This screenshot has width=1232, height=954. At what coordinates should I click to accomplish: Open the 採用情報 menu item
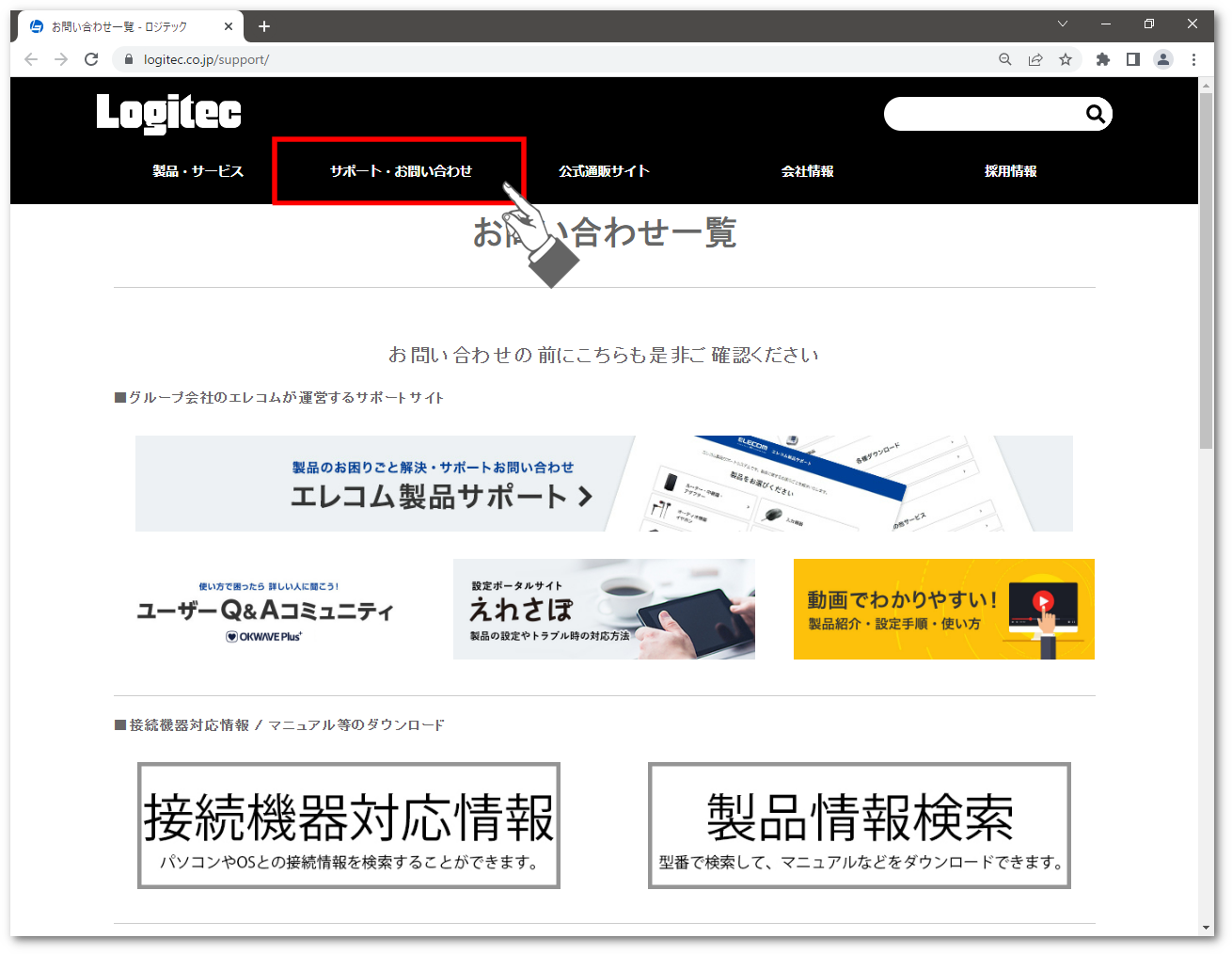[1010, 171]
